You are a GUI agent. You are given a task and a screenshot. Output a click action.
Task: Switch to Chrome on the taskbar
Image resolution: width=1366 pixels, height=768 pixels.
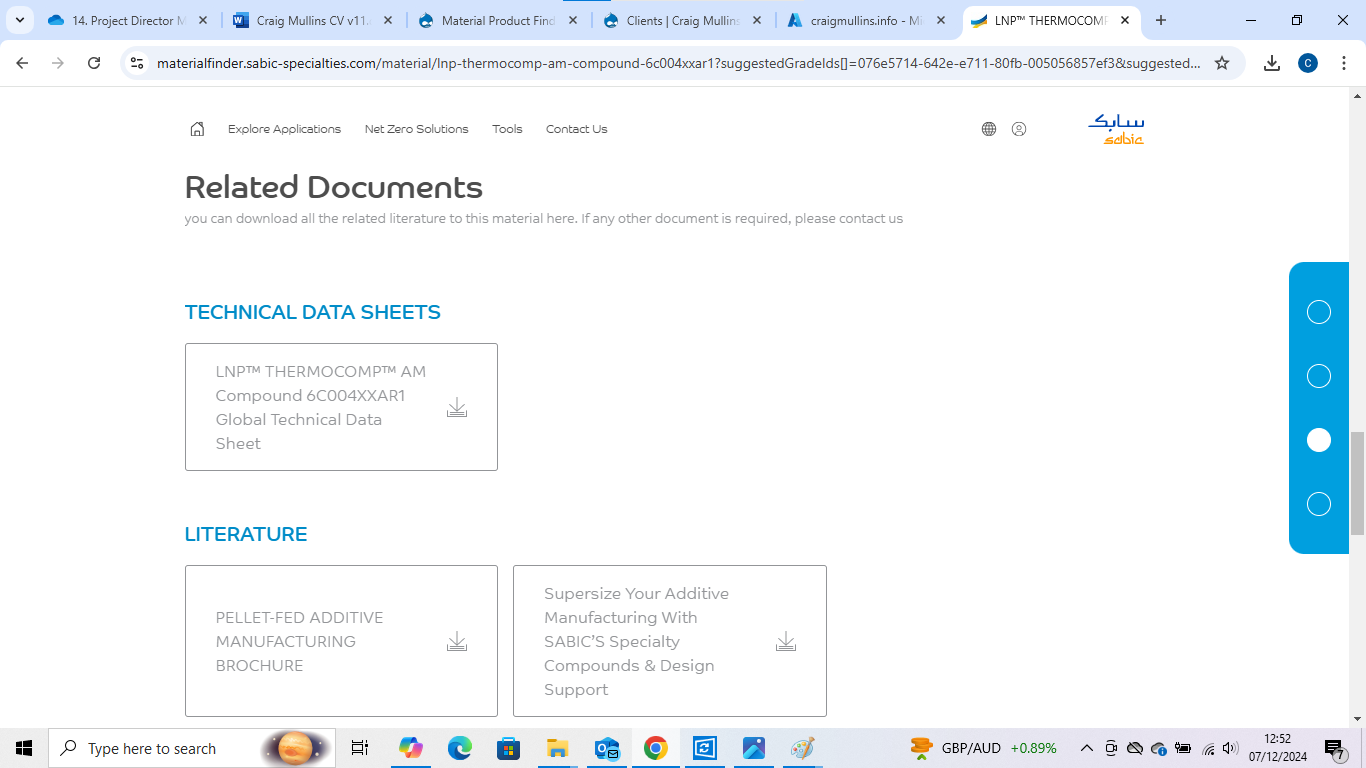click(656, 748)
